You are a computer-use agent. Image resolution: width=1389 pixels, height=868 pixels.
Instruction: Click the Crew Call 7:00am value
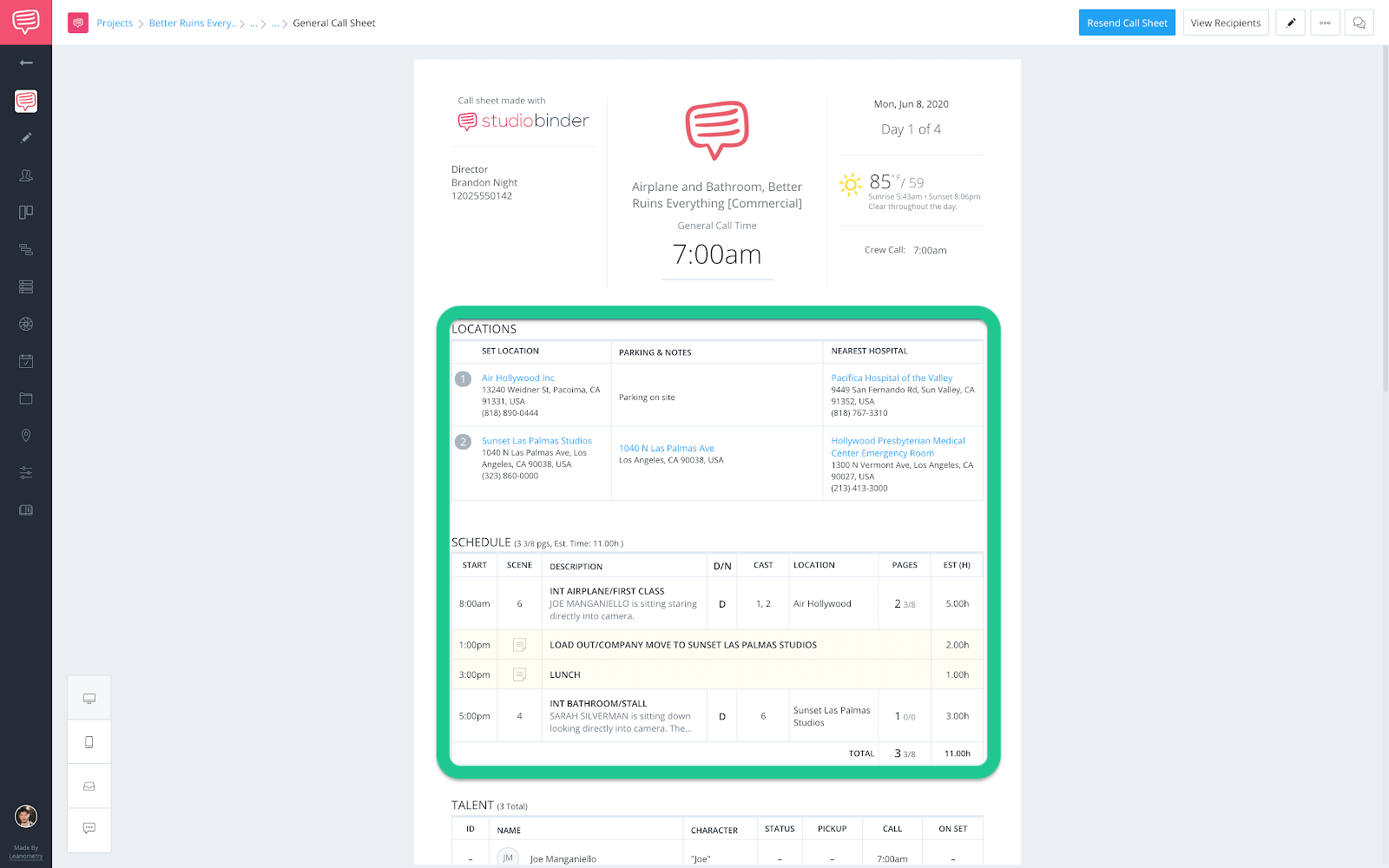[x=930, y=250]
